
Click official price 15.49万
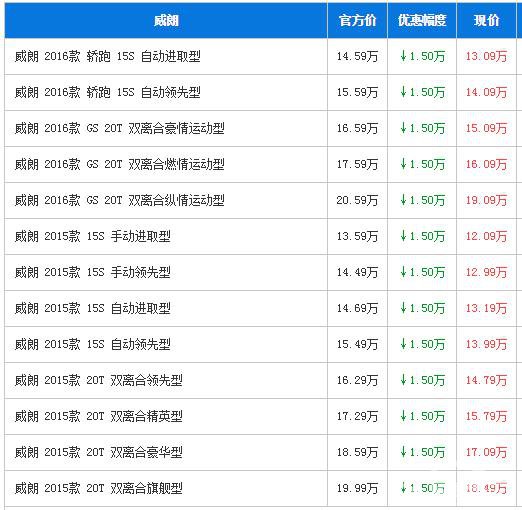[357, 344]
